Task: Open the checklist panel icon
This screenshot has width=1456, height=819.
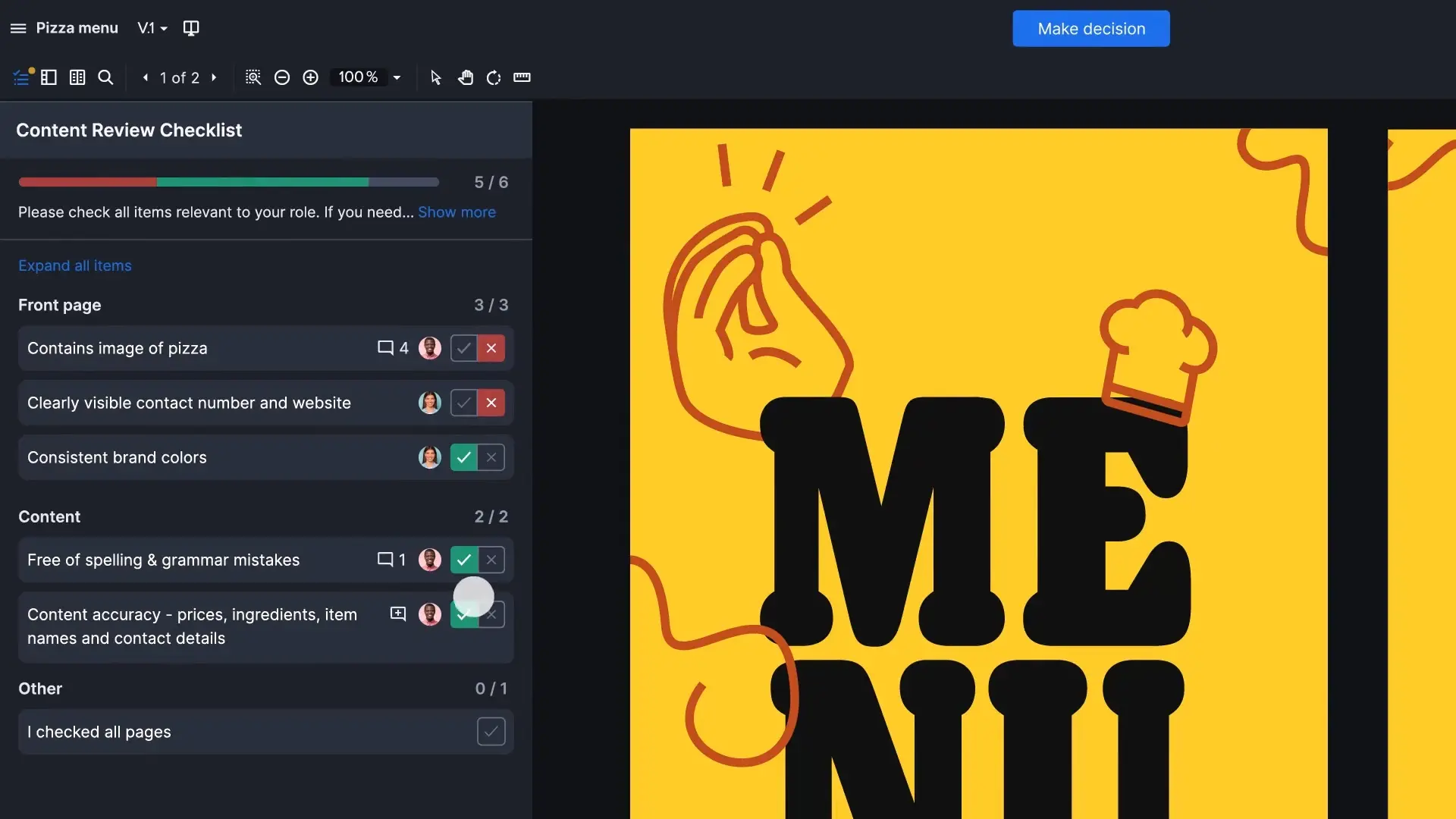Action: [x=22, y=77]
